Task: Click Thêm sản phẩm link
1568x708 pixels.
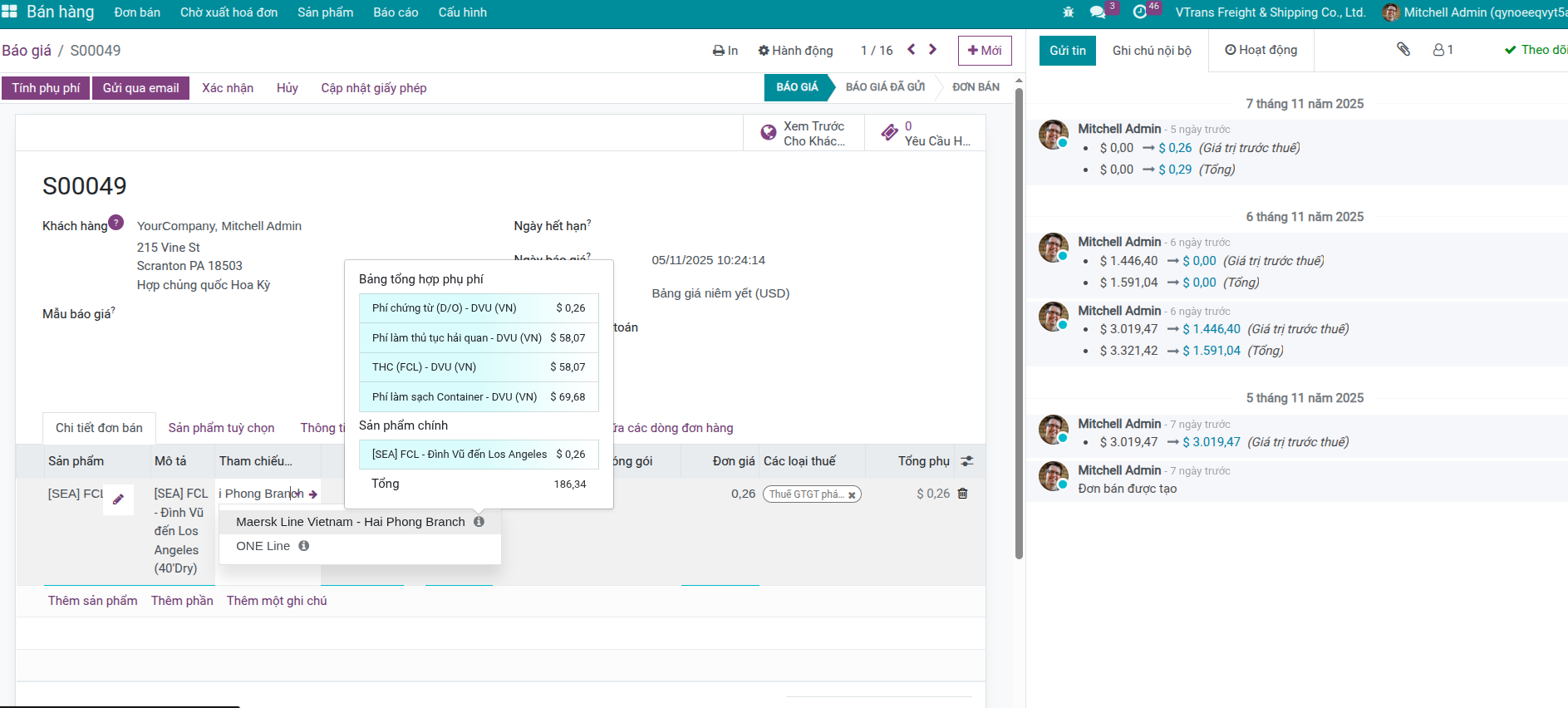Action: coord(92,601)
